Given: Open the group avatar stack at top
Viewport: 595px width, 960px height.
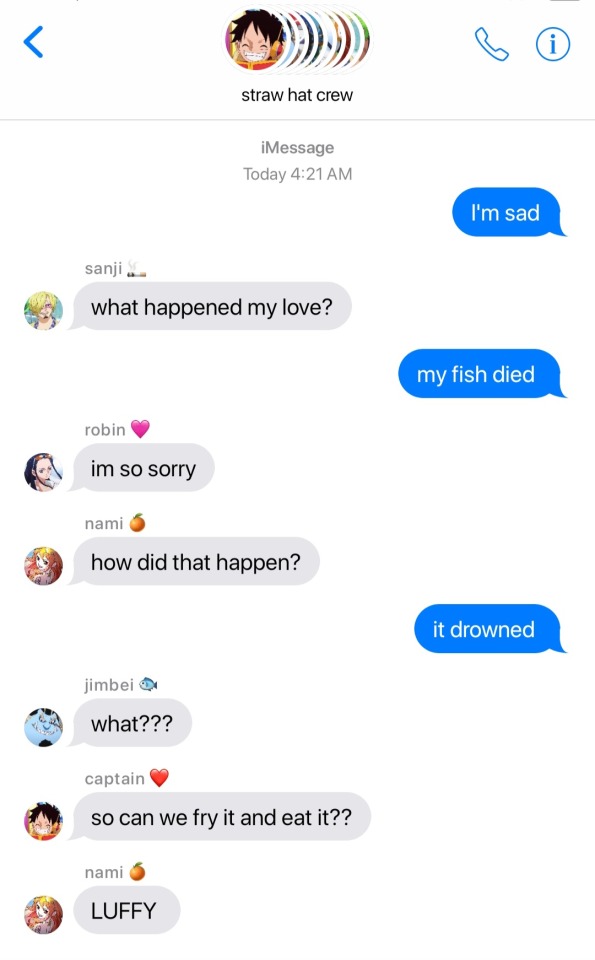Looking at the screenshot, I should pos(298,39).
